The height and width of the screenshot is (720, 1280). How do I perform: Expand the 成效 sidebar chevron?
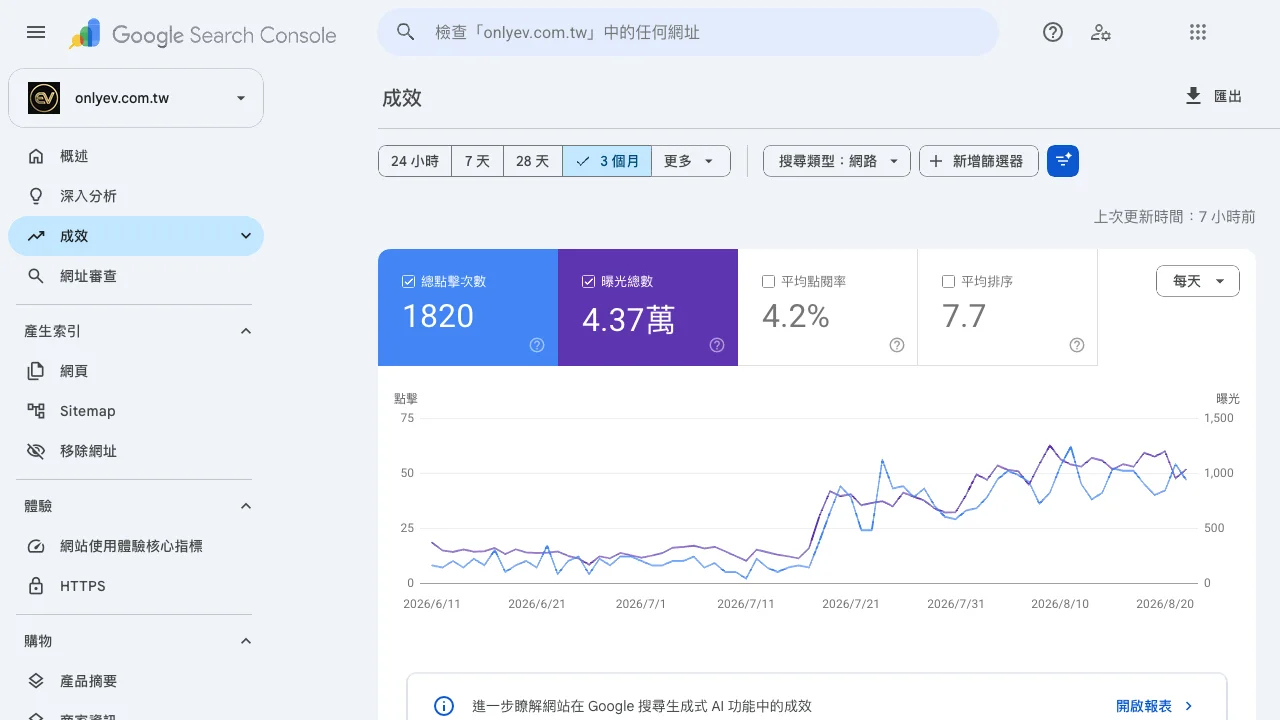[x=246, y=236]
